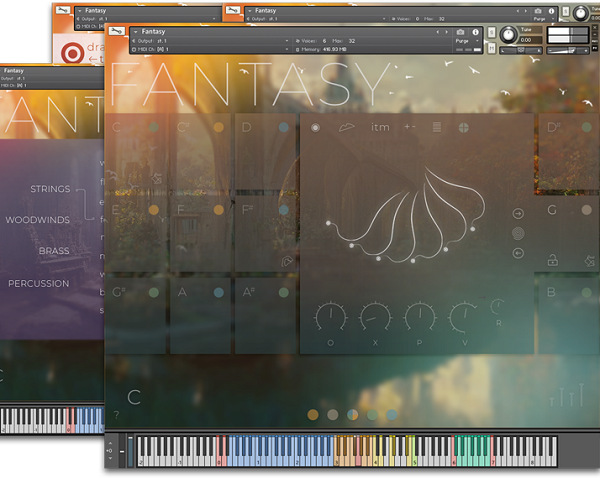Image resolution: width=600 pixels, height=478 pixels.
Task: Toggle the orange dot on the F pad
Action: pyautogui.click(x=218, y=210)
